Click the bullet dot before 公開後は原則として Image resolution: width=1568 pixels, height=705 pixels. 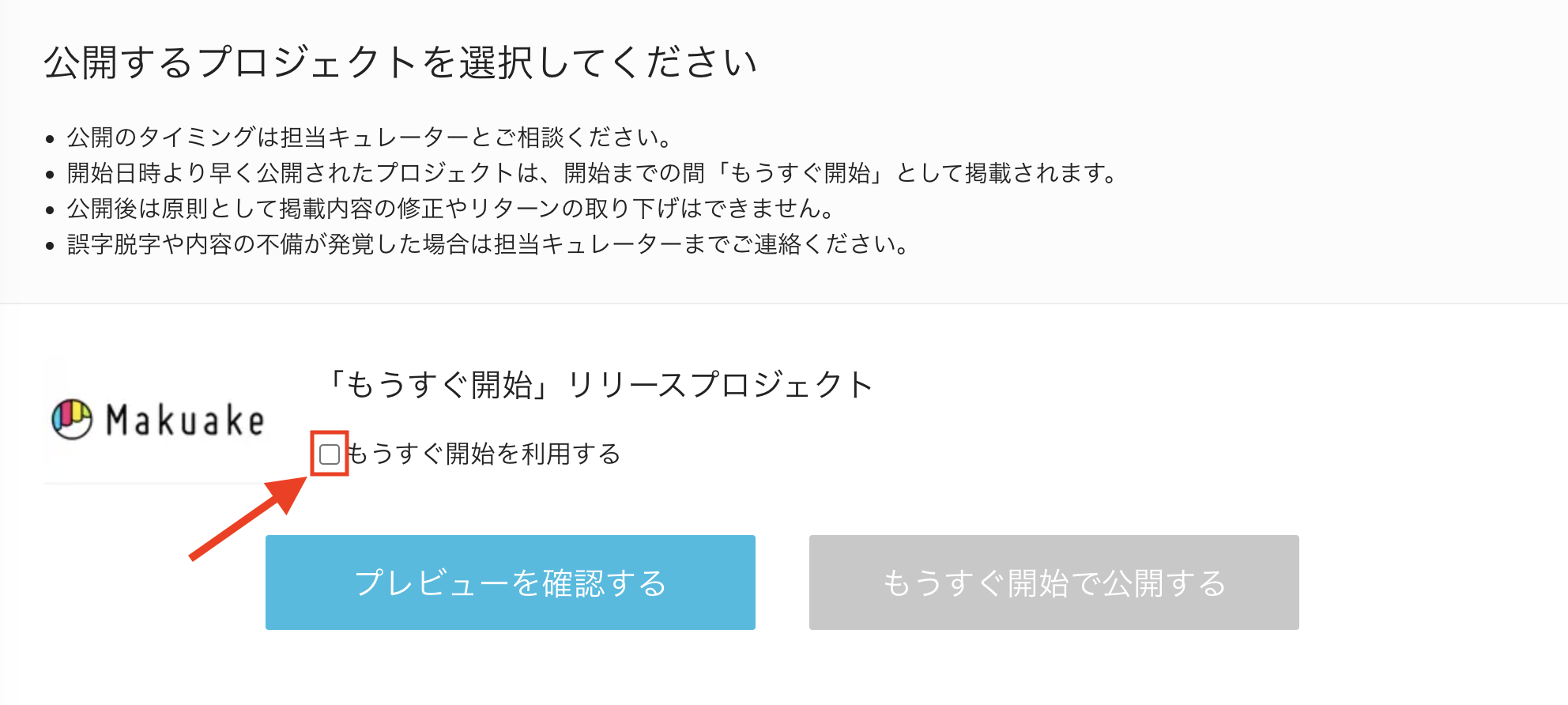point(50,210)
